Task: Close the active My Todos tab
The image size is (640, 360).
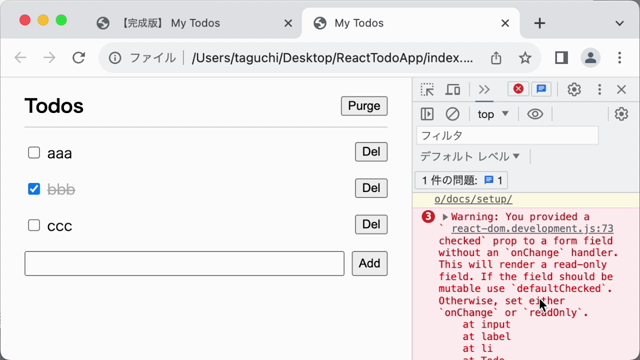Action: click(x=505, y=23)
